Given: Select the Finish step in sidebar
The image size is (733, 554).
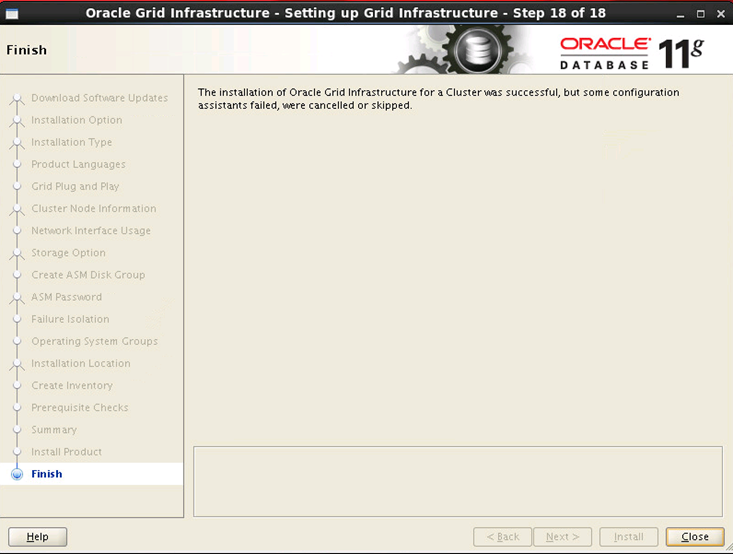Looking at the screenshot, I should [x=46, y=474].
